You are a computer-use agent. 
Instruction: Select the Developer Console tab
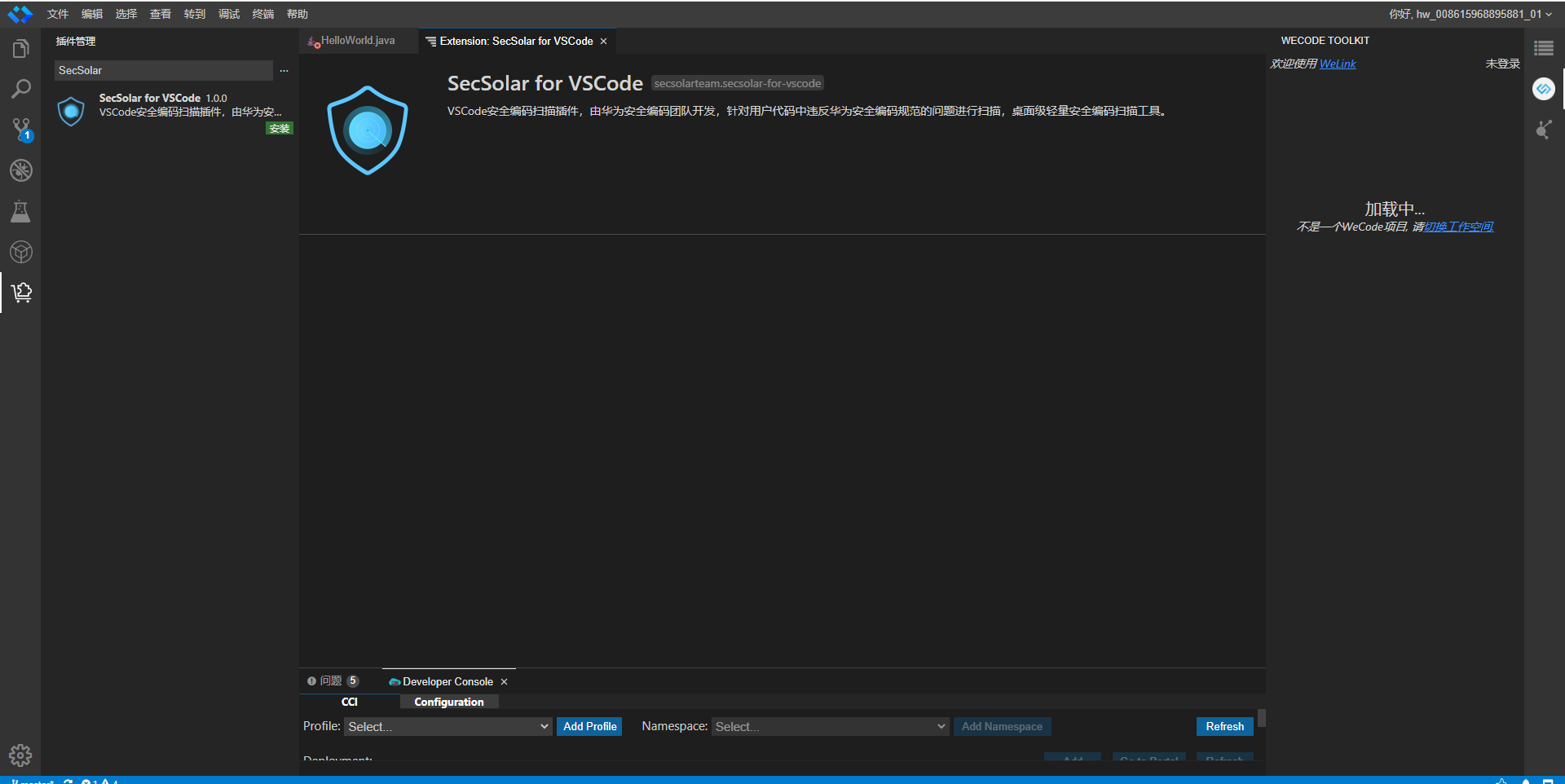pyautogui.click(x=447, y=682)
